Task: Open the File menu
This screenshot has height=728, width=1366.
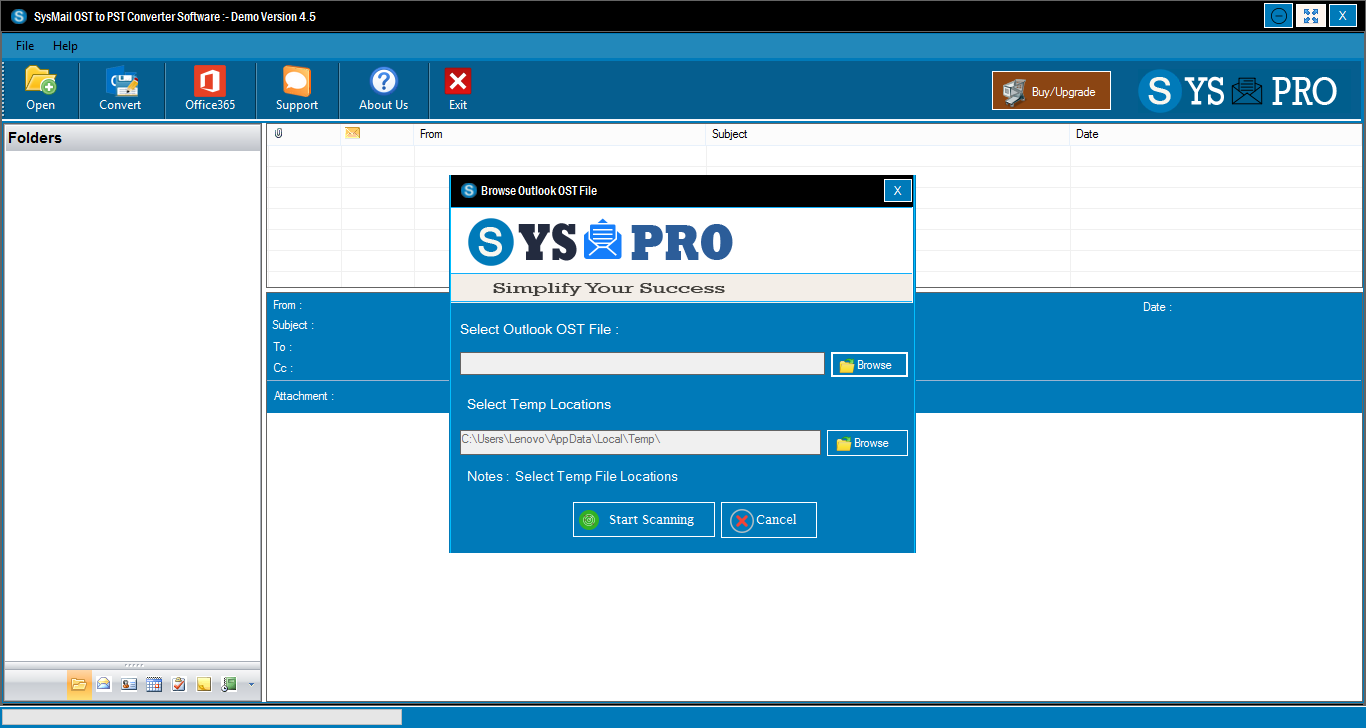Action: point(25,46)
